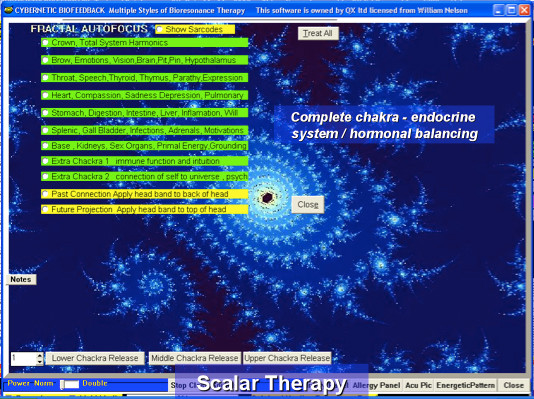Choose the Throat, Speech, Thyroid option
The height and width of the screenshot is (399, 534).
tap(144, 78)
